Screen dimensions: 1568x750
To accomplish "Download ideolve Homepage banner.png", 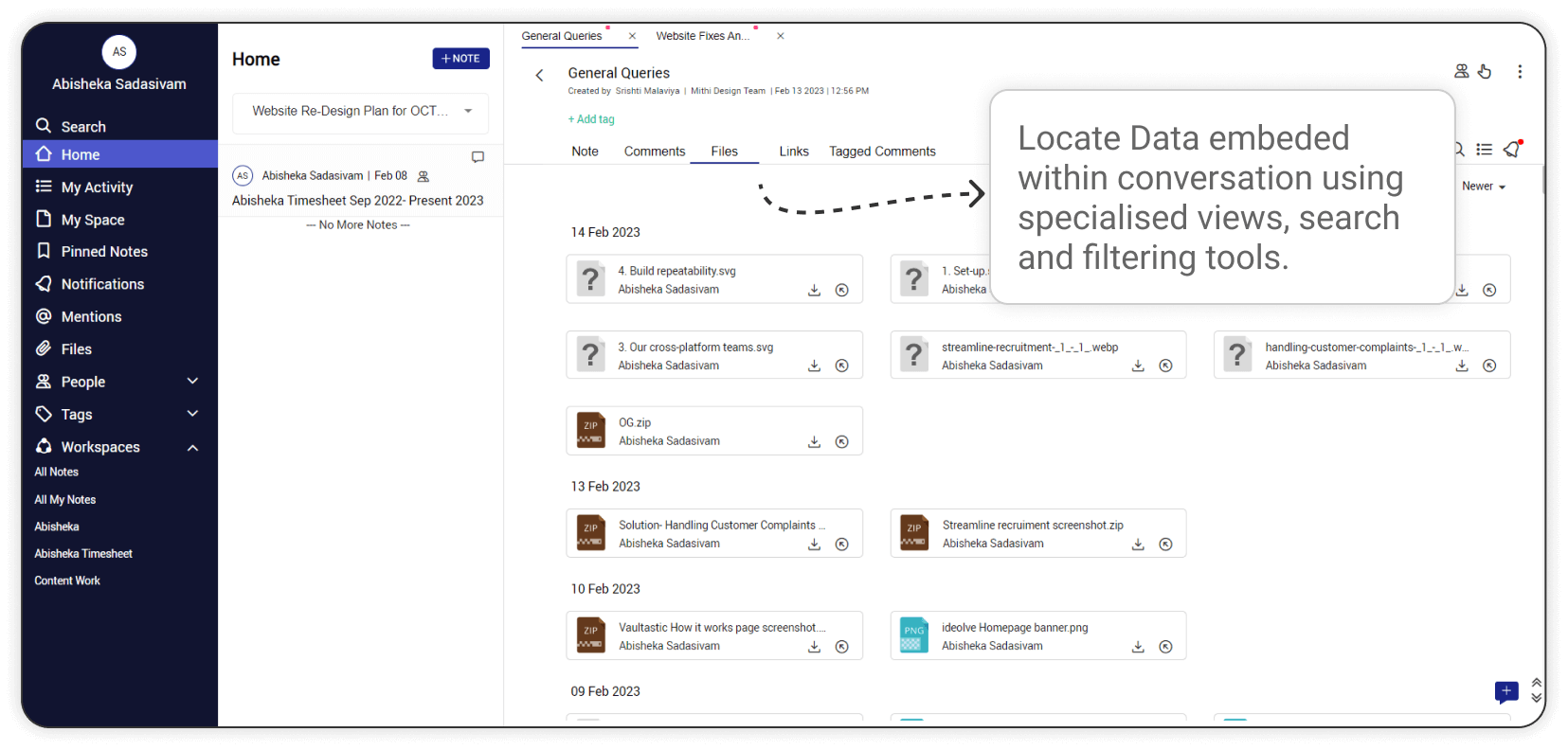I will pyautogui.click(x=1138, y=647).
